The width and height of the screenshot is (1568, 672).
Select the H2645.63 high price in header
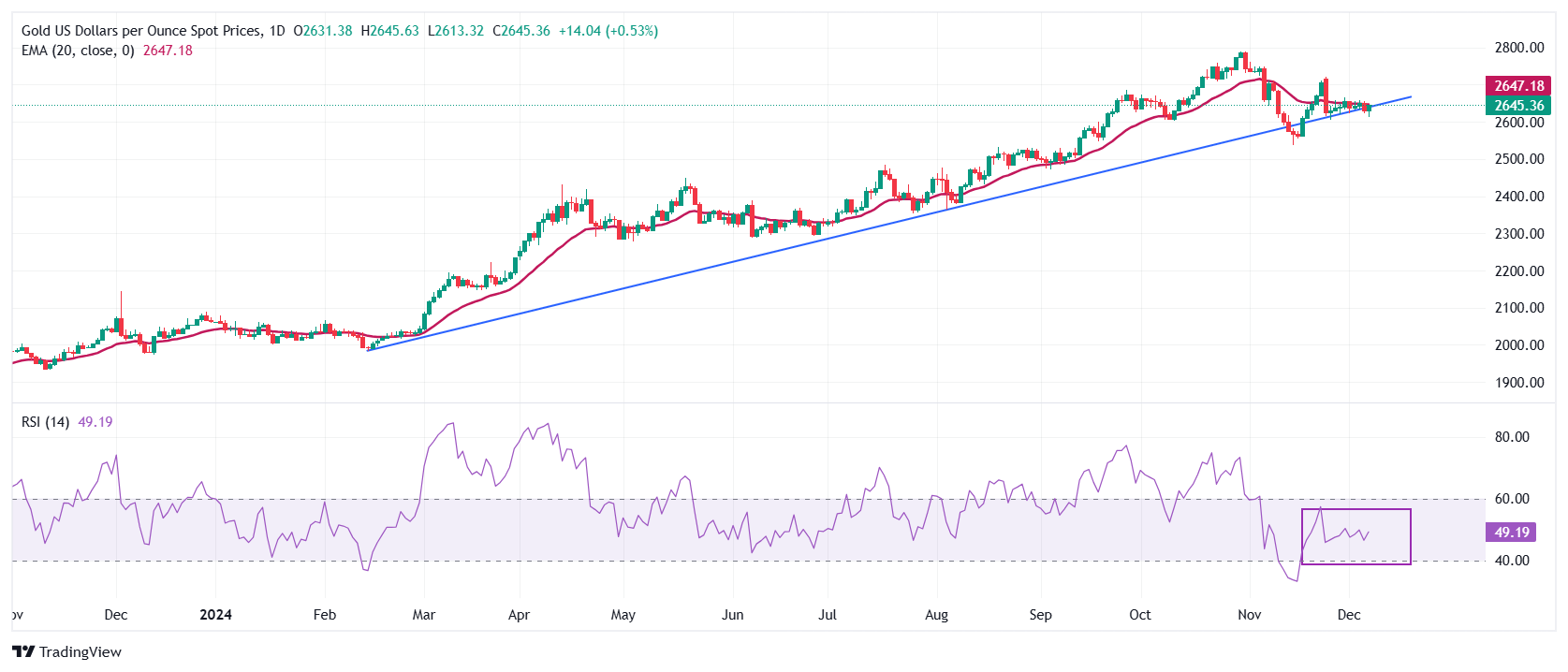pos(390,31)
